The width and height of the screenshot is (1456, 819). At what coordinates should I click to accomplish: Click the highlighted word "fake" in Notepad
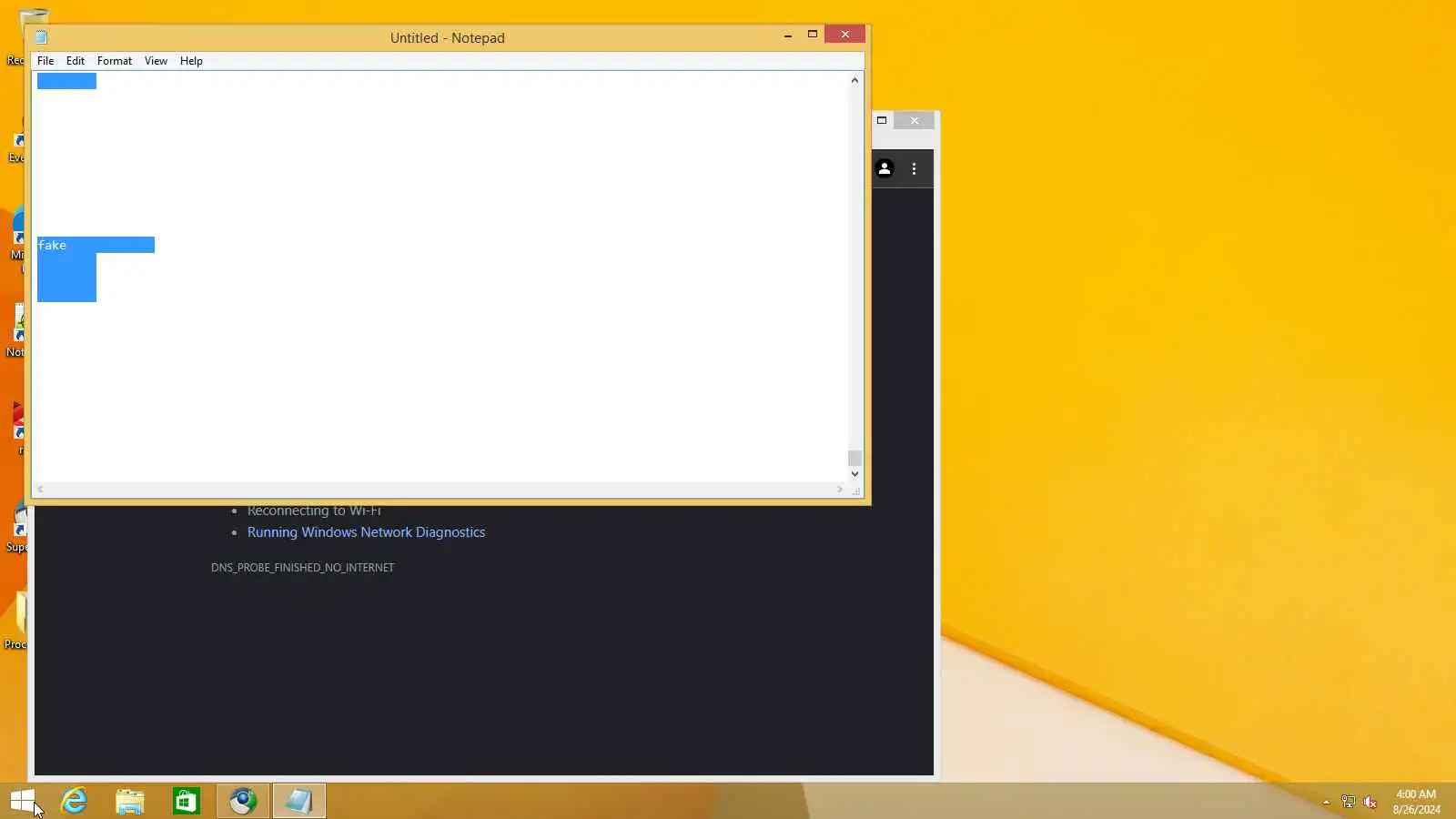52,245
